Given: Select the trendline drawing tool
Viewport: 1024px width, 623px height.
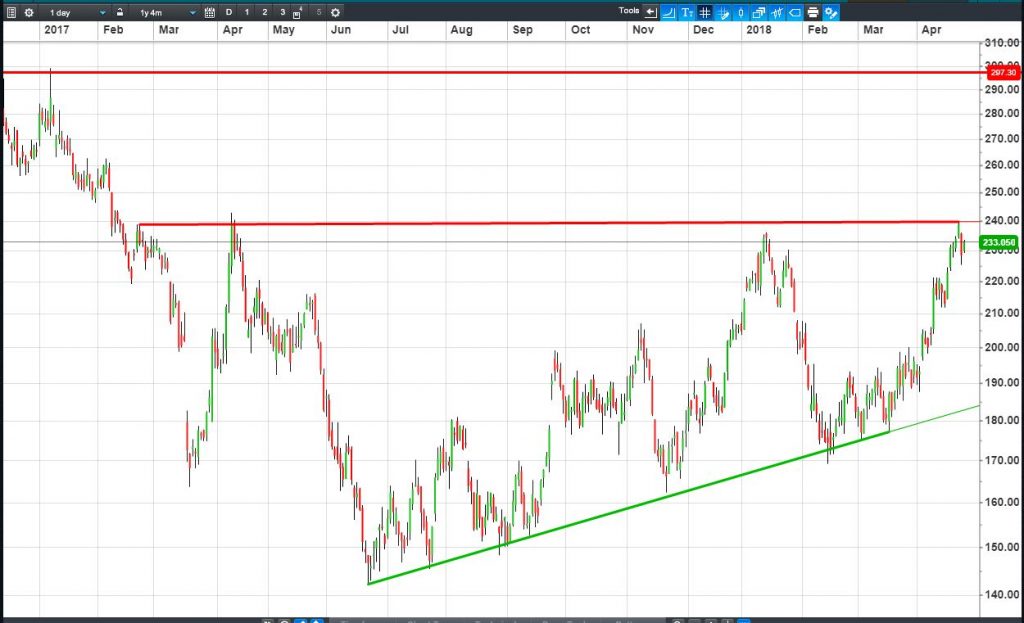Looking at the screenshot, I should click(x=669, y=12).
